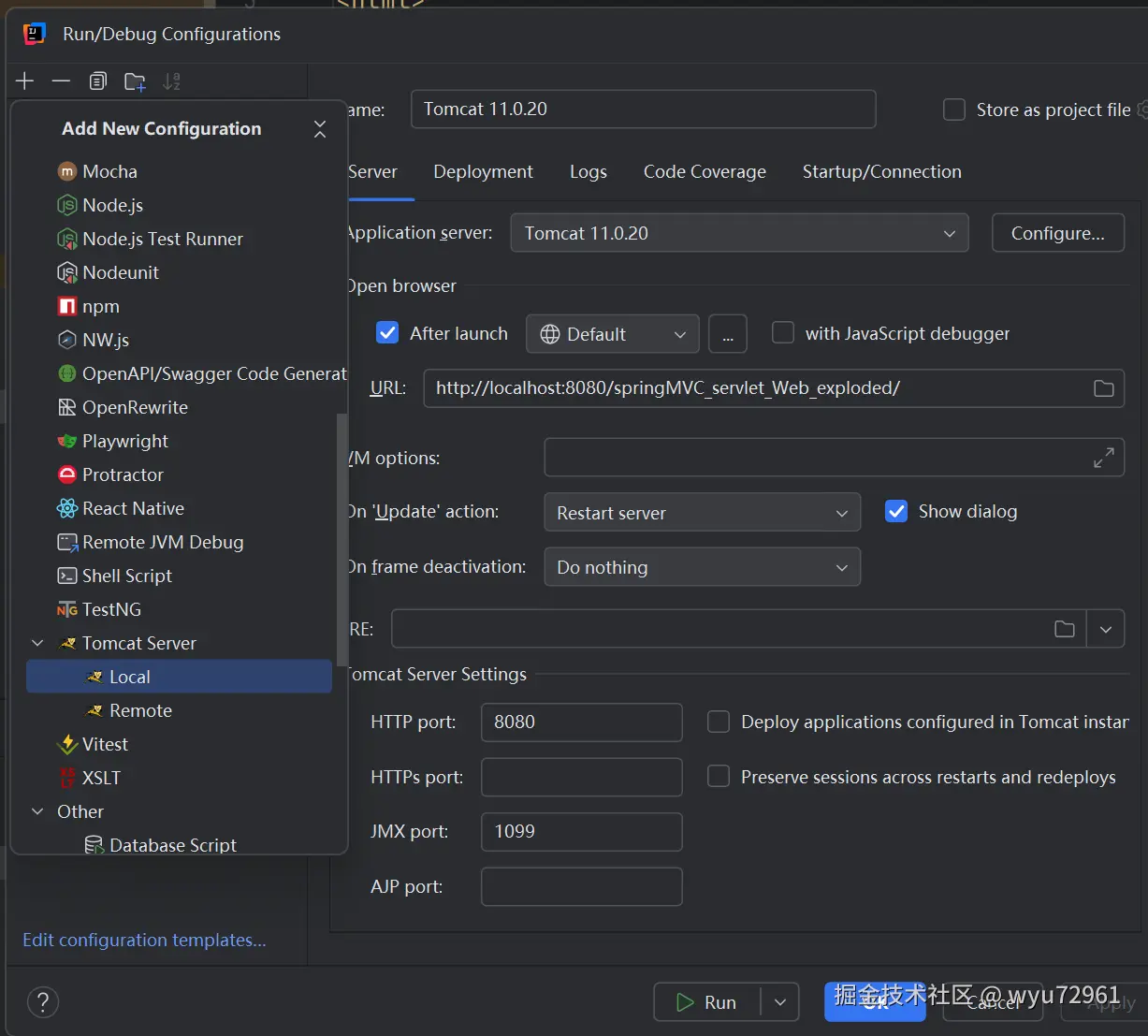
Task: Click the JRE field browse folder icon
Action: (1065, 629)
